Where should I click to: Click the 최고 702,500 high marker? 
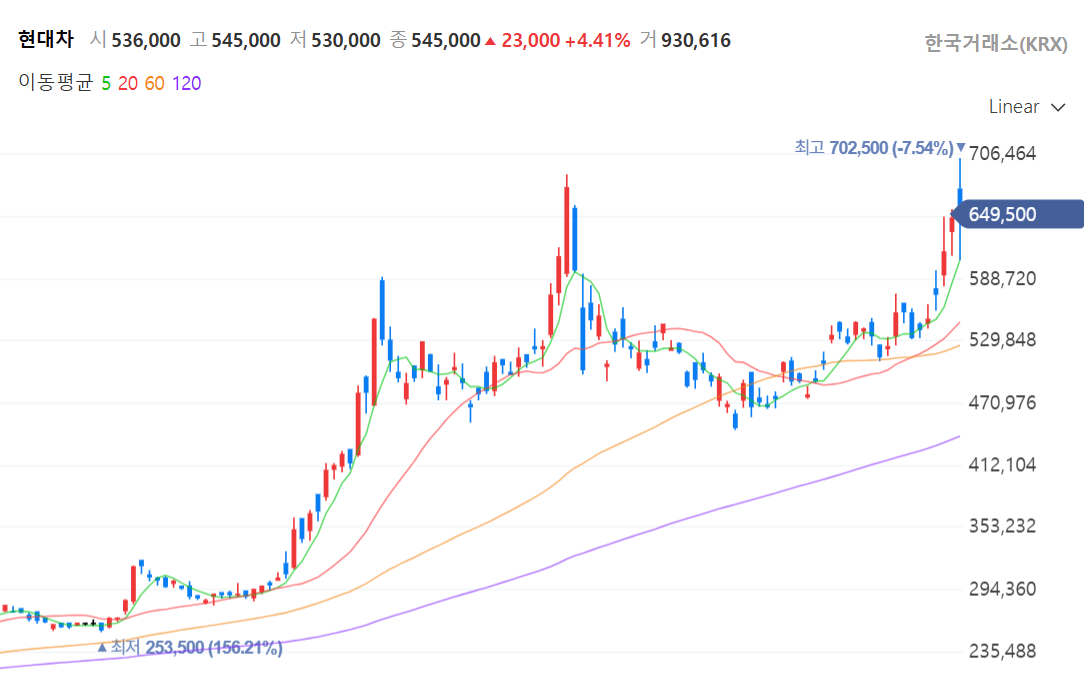(x=879, y=148)
